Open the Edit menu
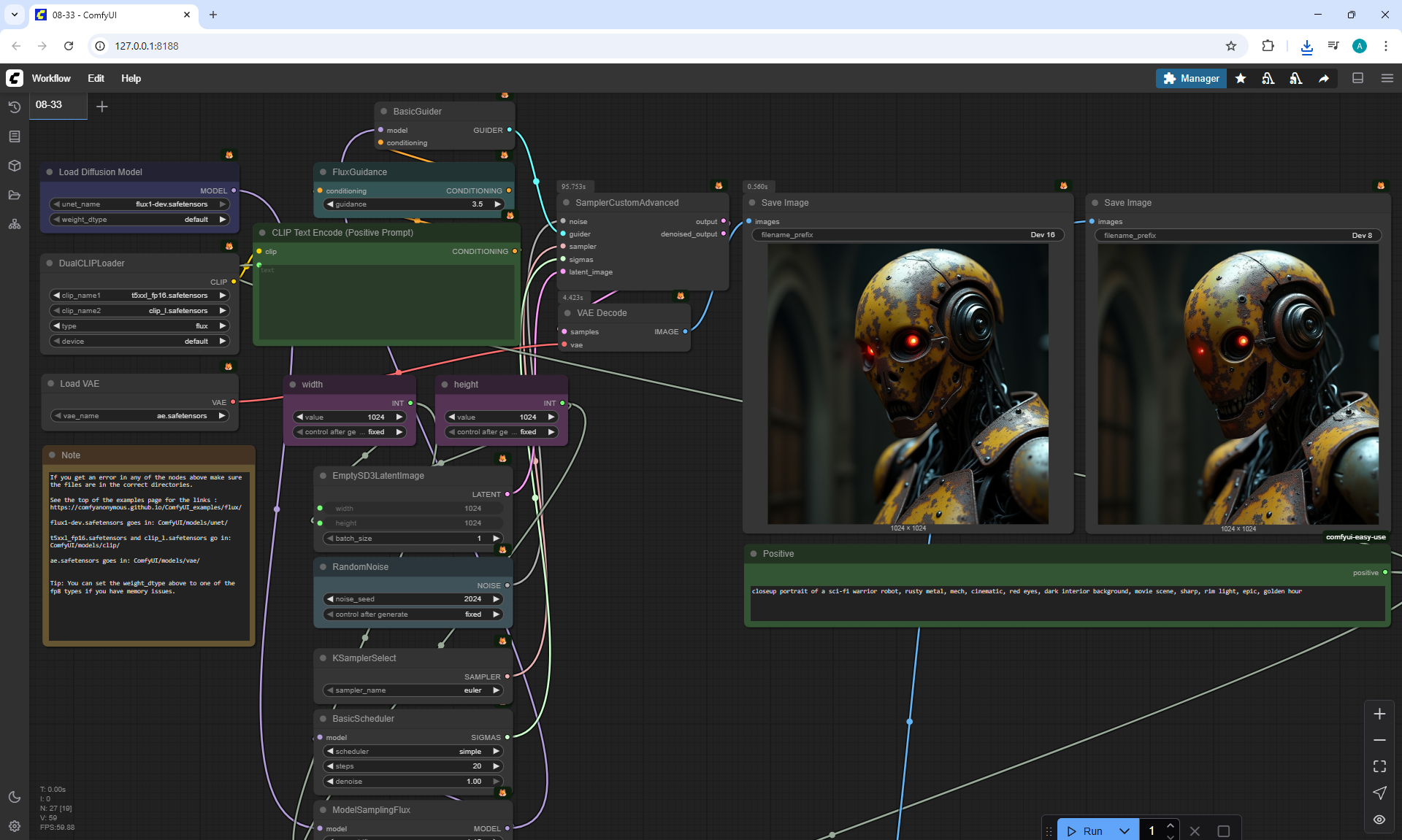Viewport: 1402px width, 840px height. point(96,78)
